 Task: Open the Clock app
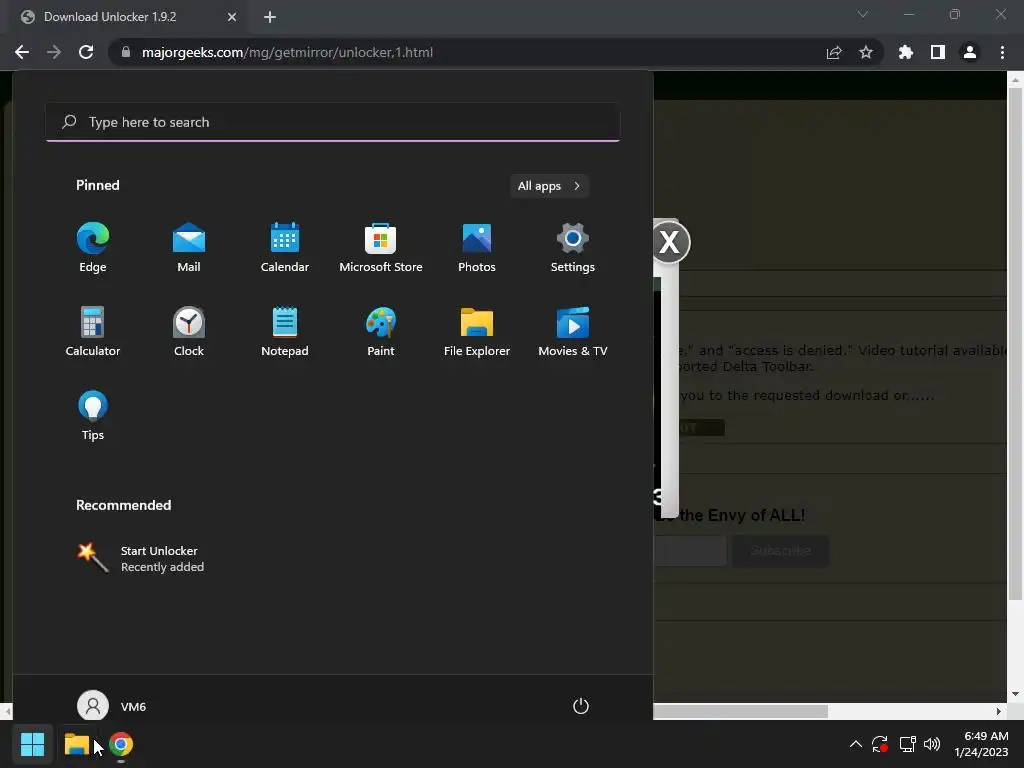pos(189,332)
